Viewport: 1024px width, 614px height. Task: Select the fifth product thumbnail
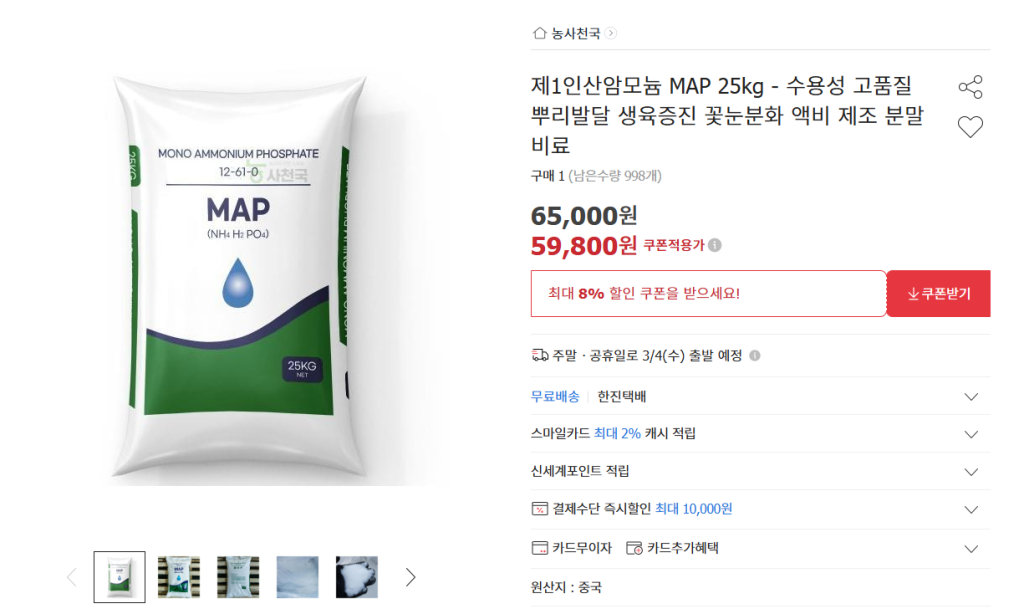(357, 577)
